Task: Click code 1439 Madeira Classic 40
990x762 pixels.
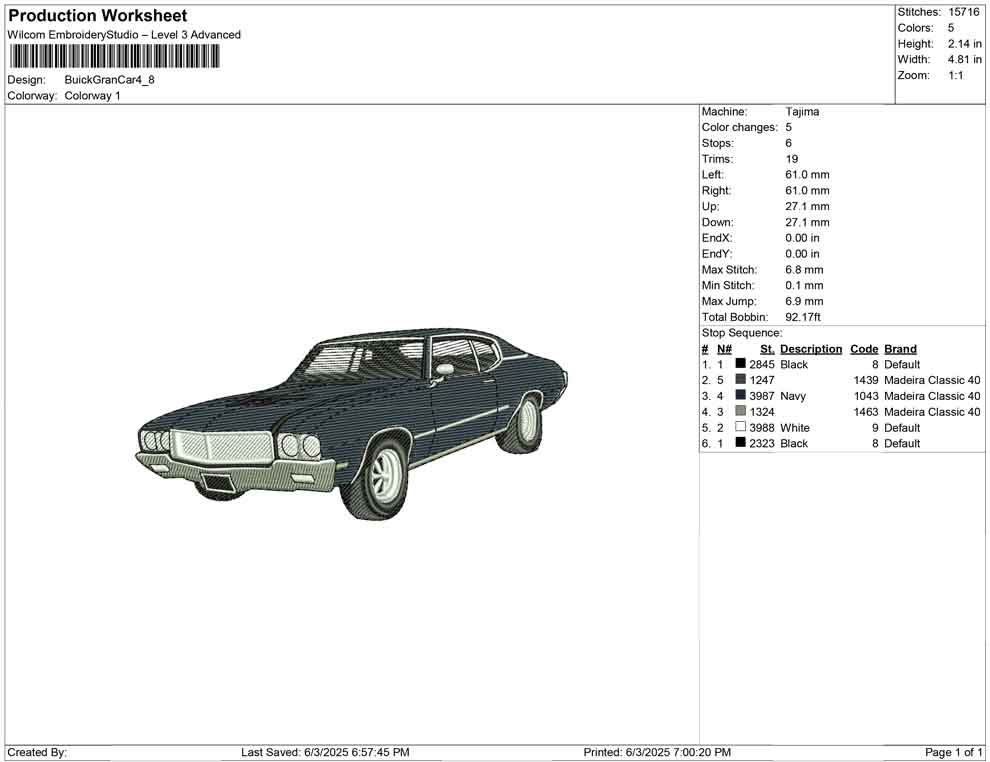Action: [x=917, y=380]
